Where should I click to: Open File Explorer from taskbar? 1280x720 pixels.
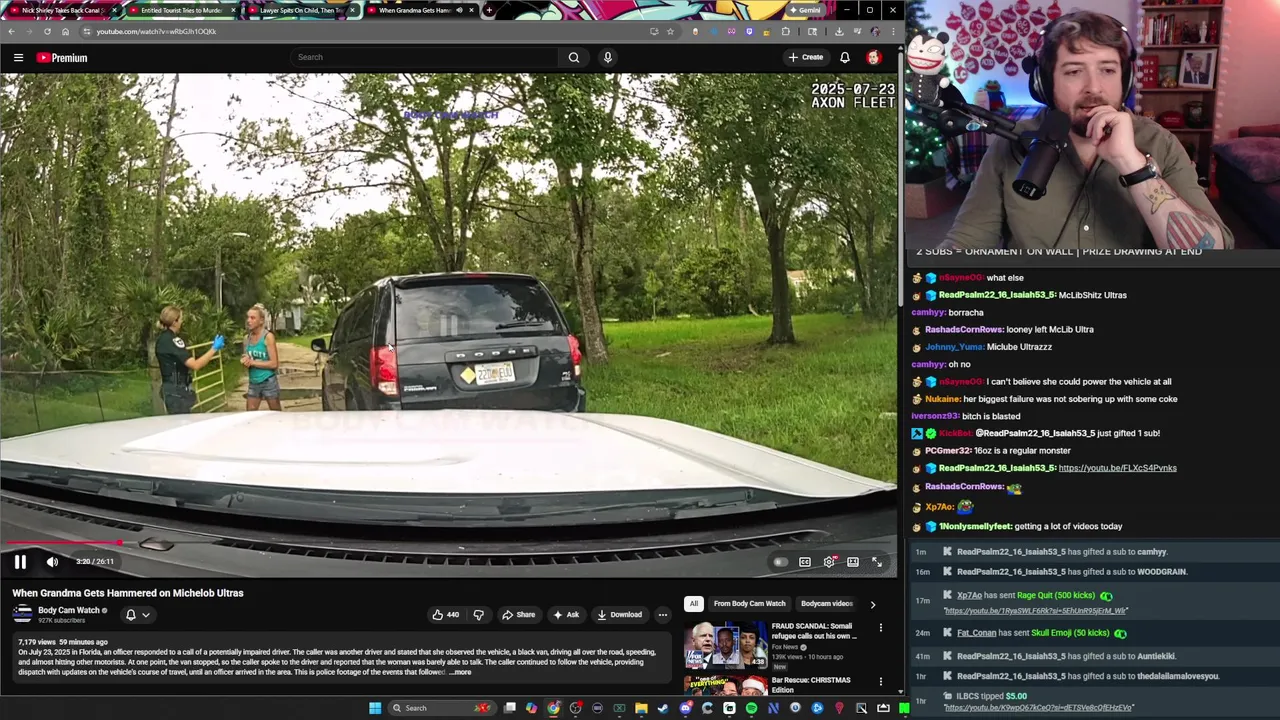(x=641, y=708)
